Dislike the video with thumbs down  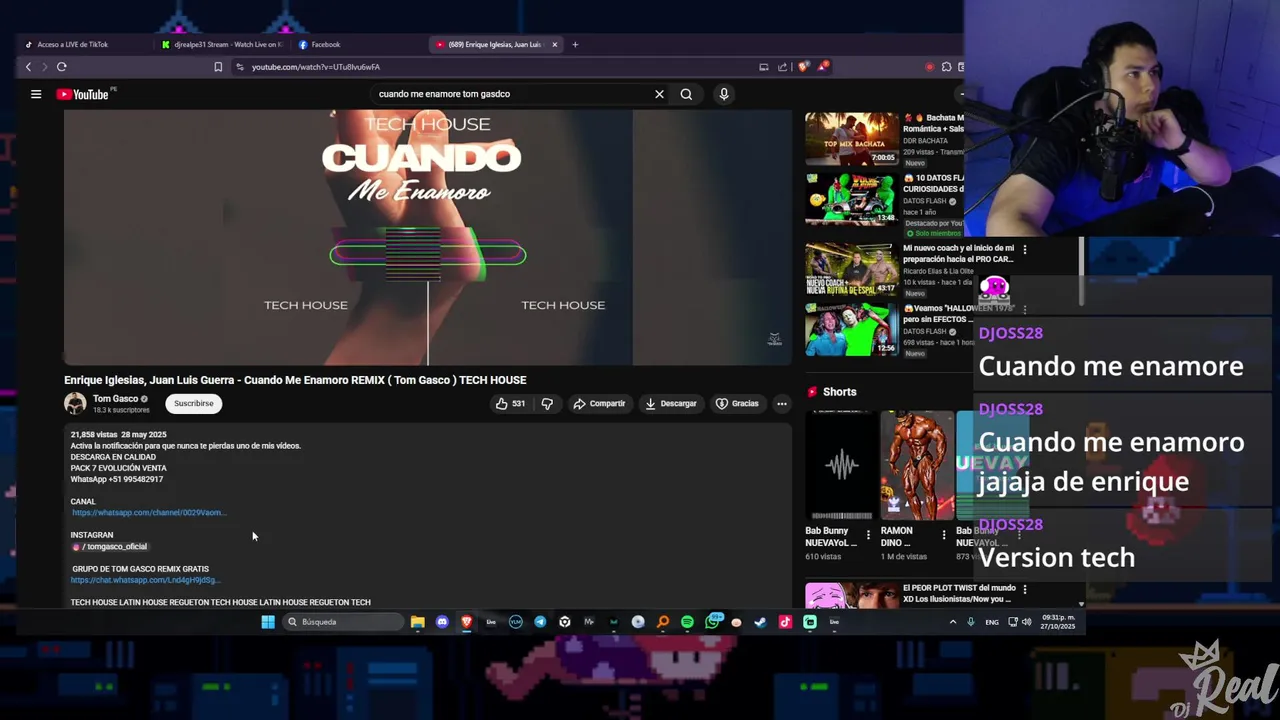(x=547, y=403)
